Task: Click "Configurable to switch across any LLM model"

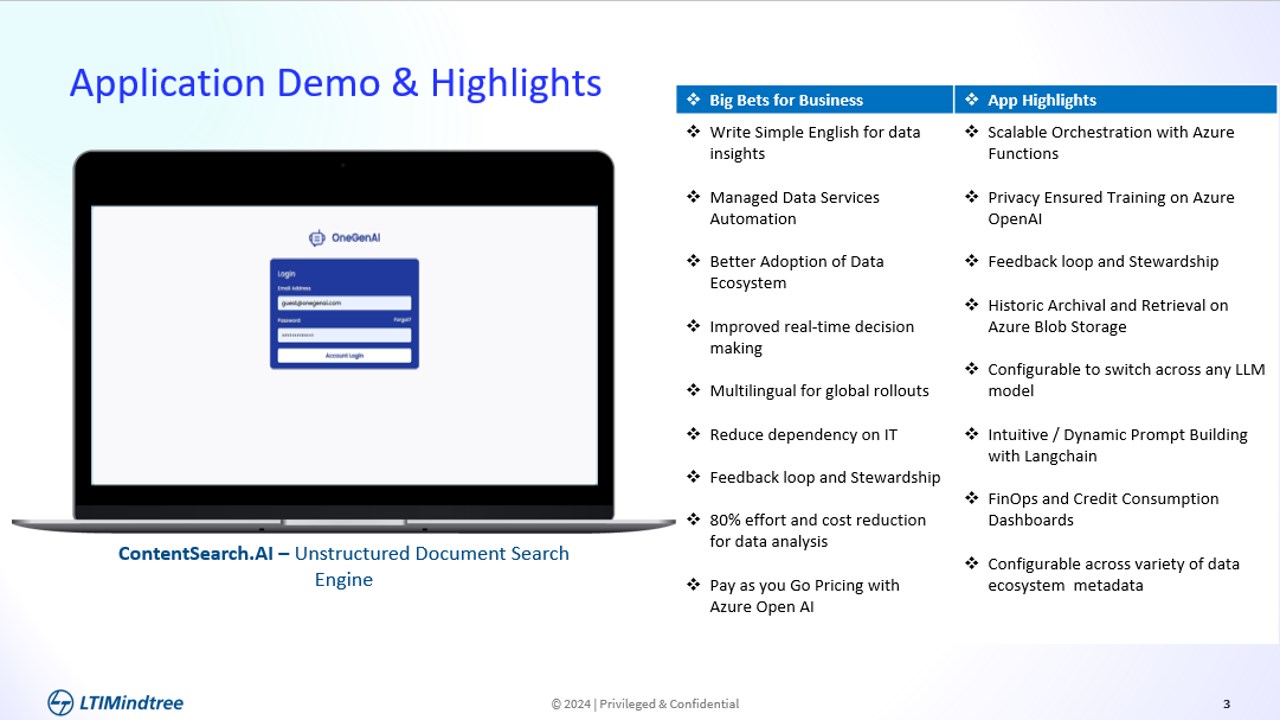Action: tap(1126, 380)
